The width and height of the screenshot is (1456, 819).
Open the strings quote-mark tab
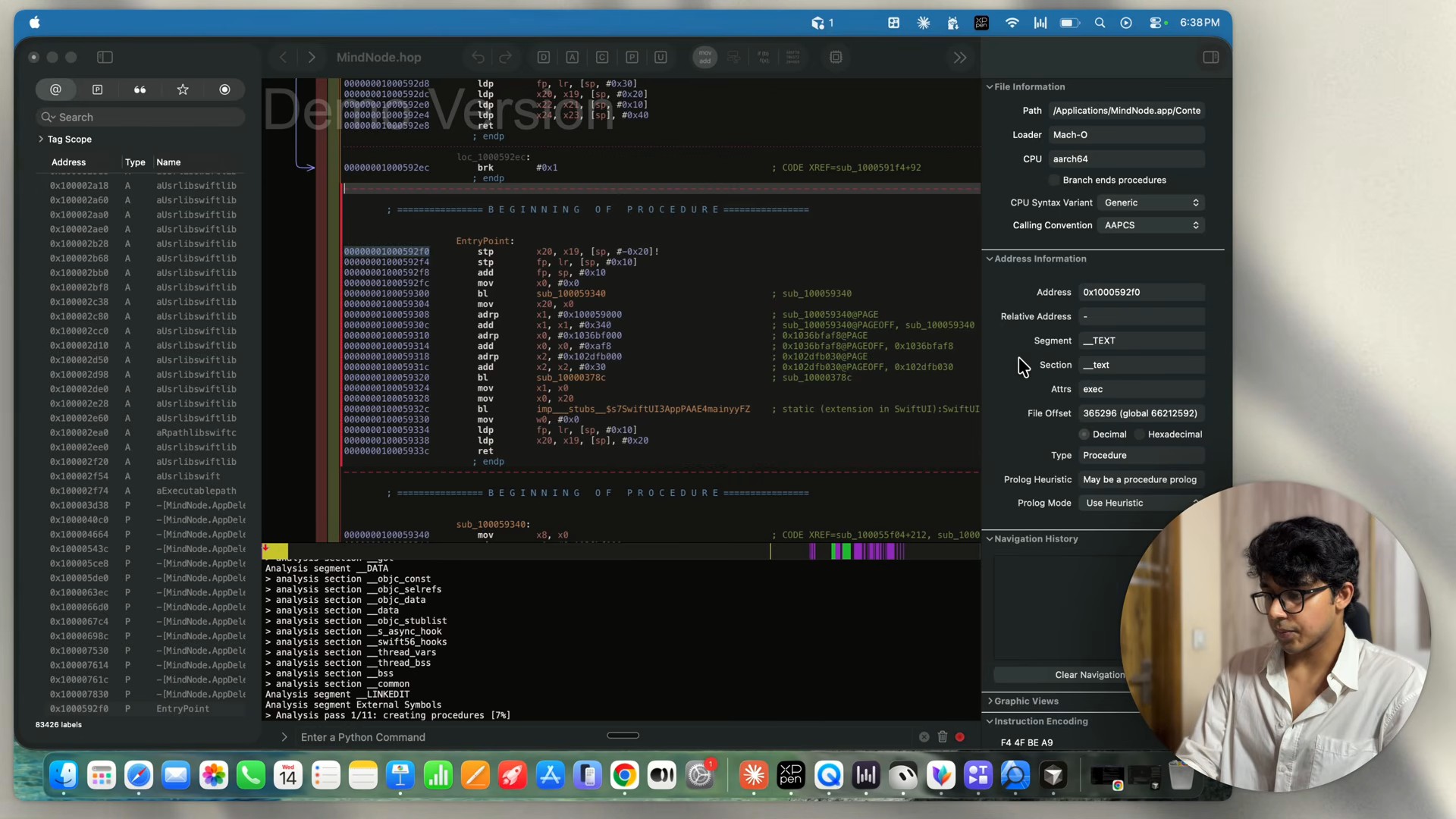coord(140,89)
